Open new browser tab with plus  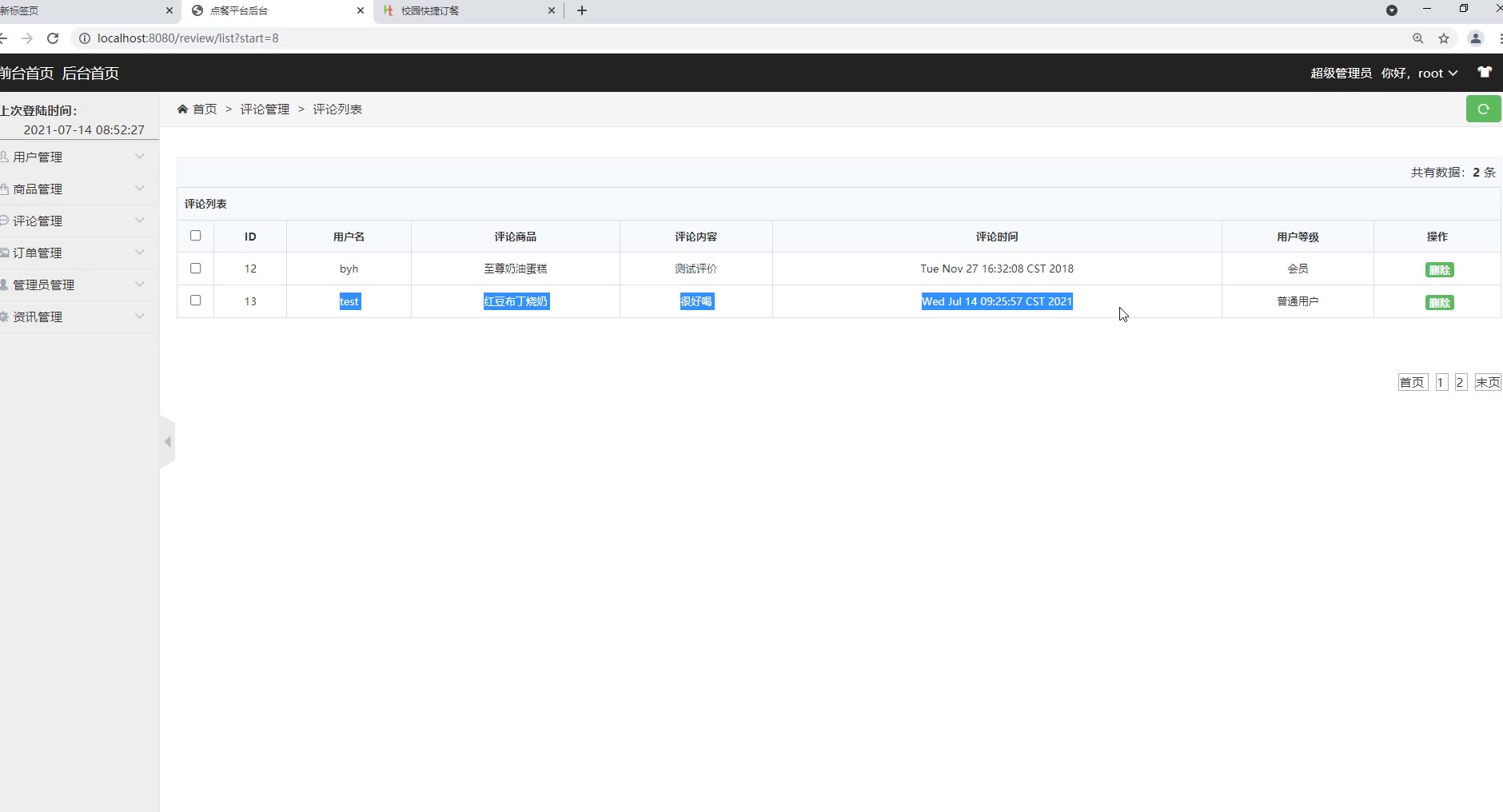click(582, 10)
